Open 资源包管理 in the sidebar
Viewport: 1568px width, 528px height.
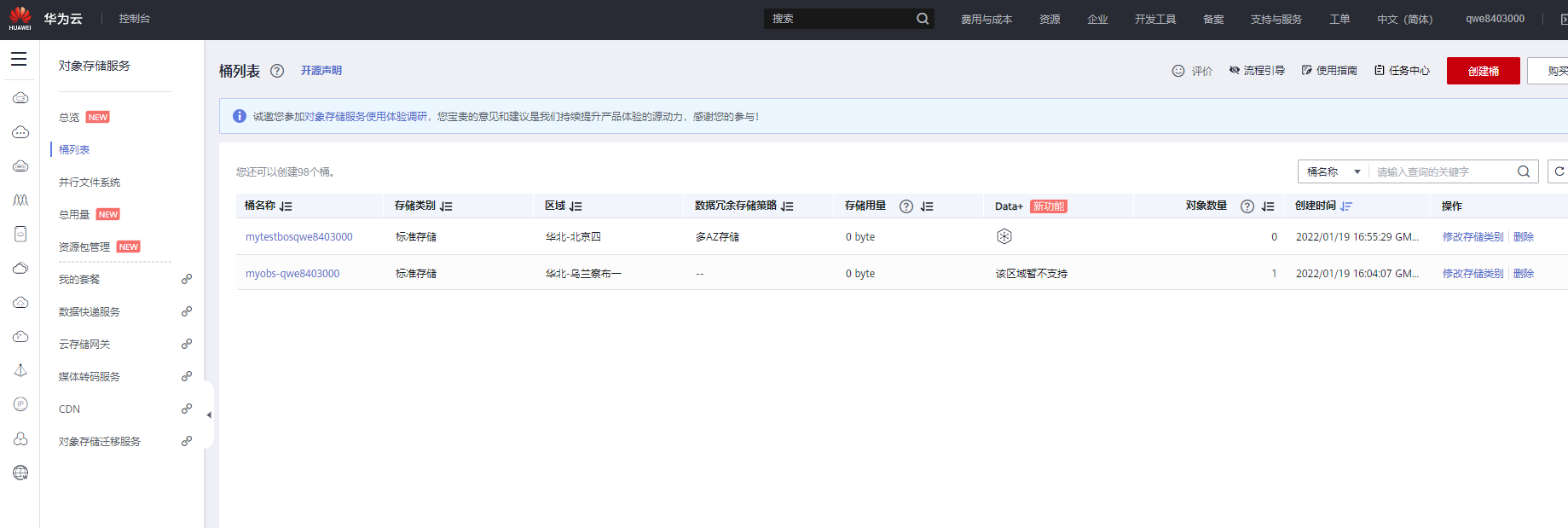coord(84,247)
